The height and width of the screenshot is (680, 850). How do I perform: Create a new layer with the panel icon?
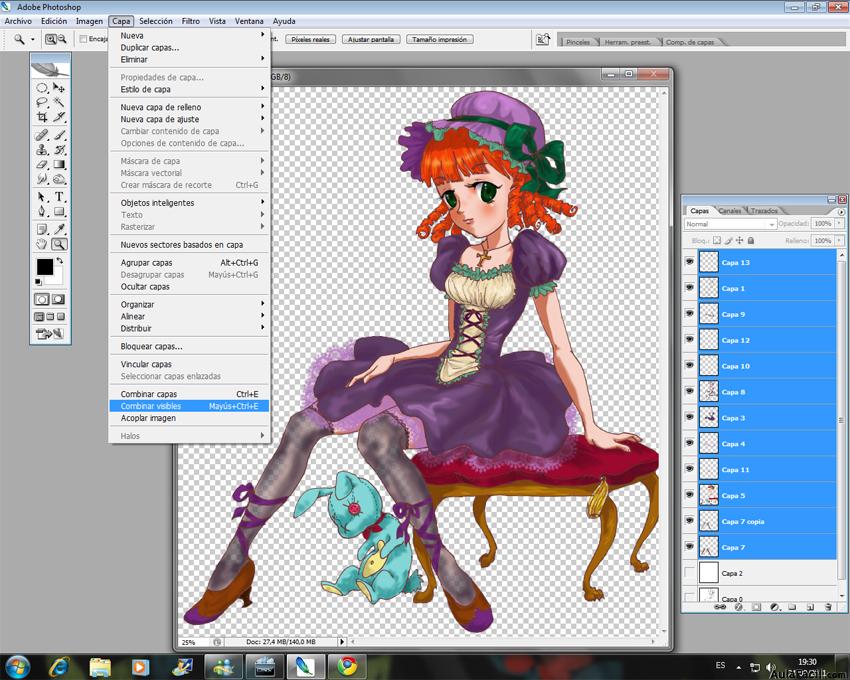(810, 607)
